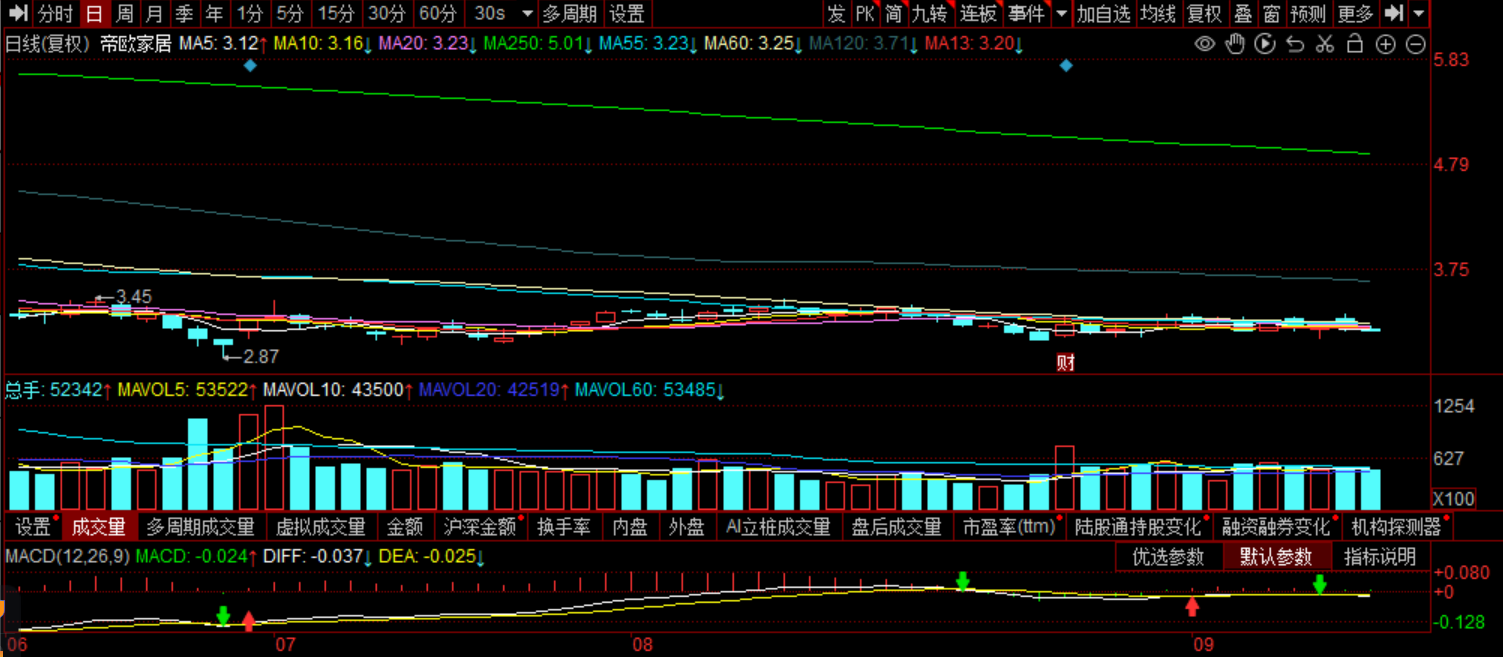Click the MA250: 5.01 legend label

pyautogui.click(x=537, y=44)
